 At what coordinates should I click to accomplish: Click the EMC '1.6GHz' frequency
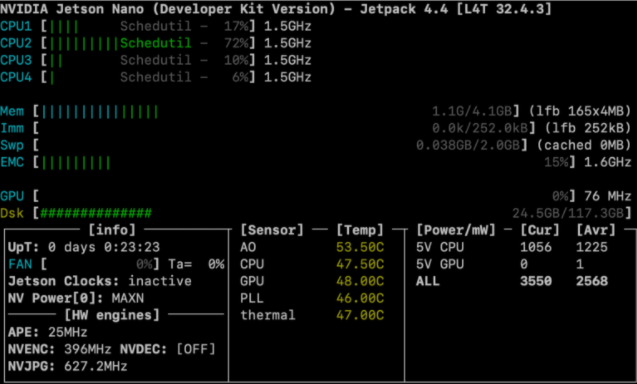click(607, 163)
